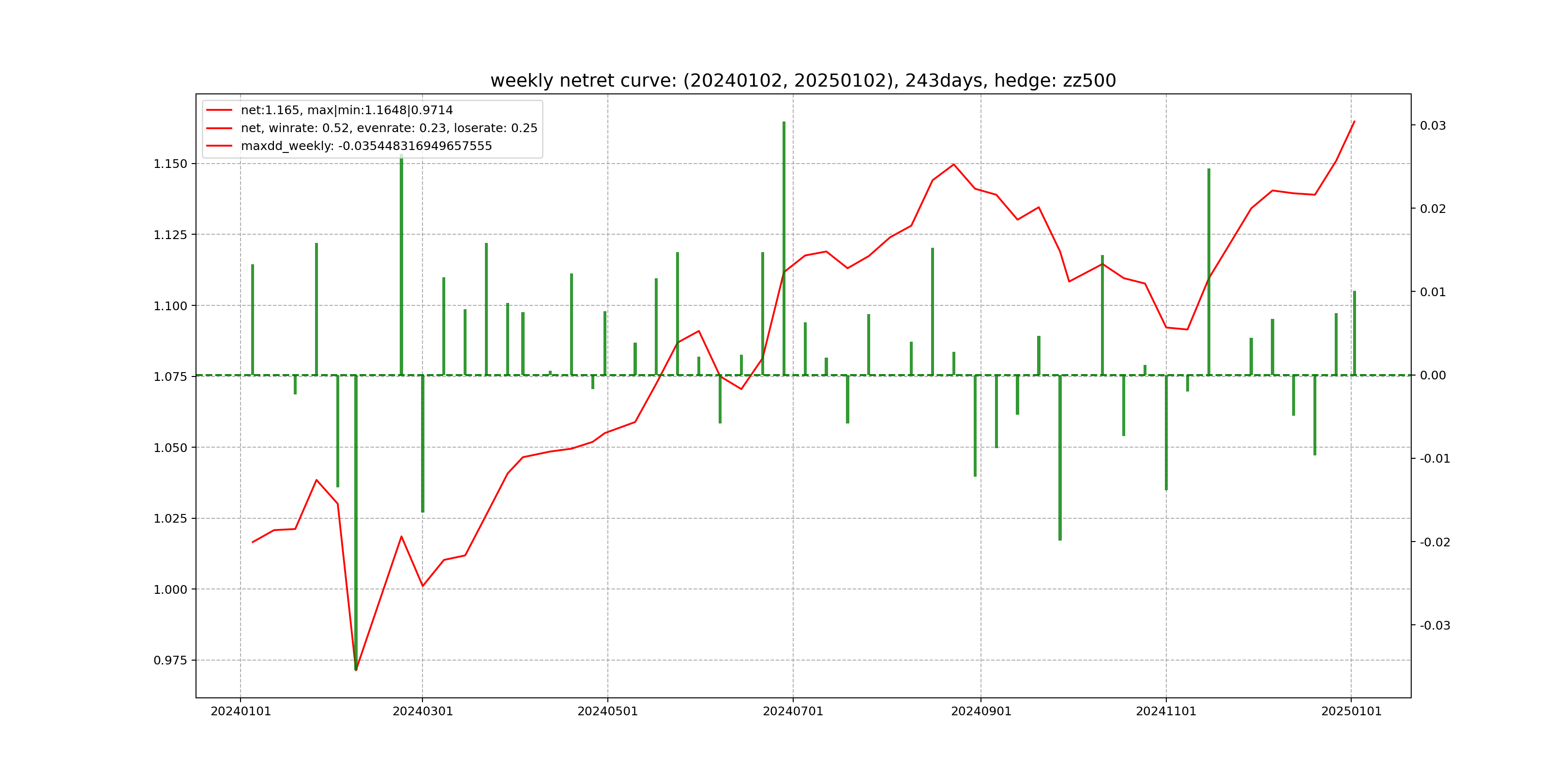Click red line swatch beside net:1.165 legend
The height and width of the screenshot is (784, 1568).
[x=219, y=110]
